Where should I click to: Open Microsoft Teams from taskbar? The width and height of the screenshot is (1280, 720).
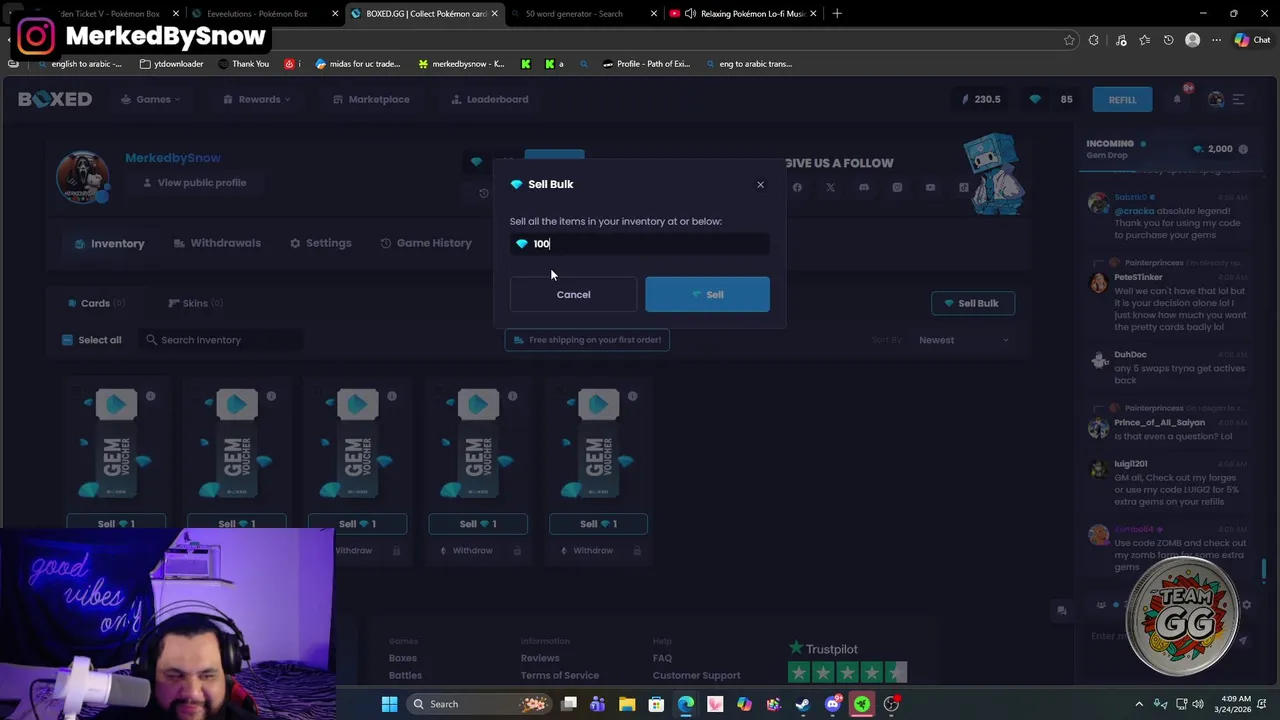click(598, 704)
